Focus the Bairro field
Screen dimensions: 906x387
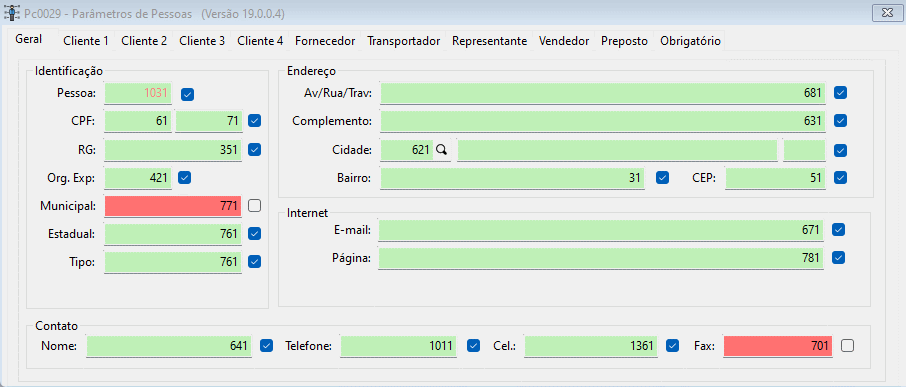[512, 178]
